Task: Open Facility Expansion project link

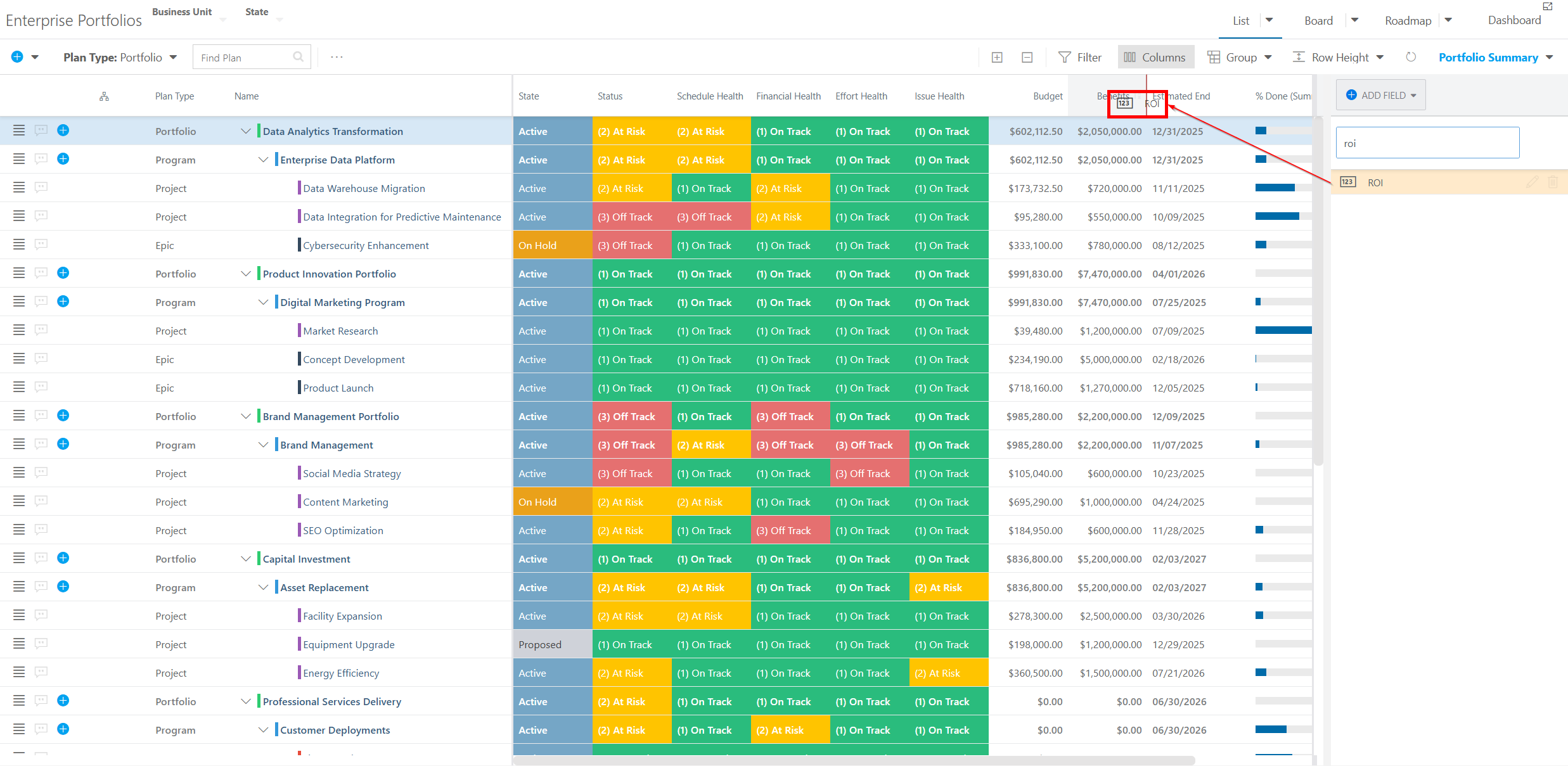Action: [342, 616]
